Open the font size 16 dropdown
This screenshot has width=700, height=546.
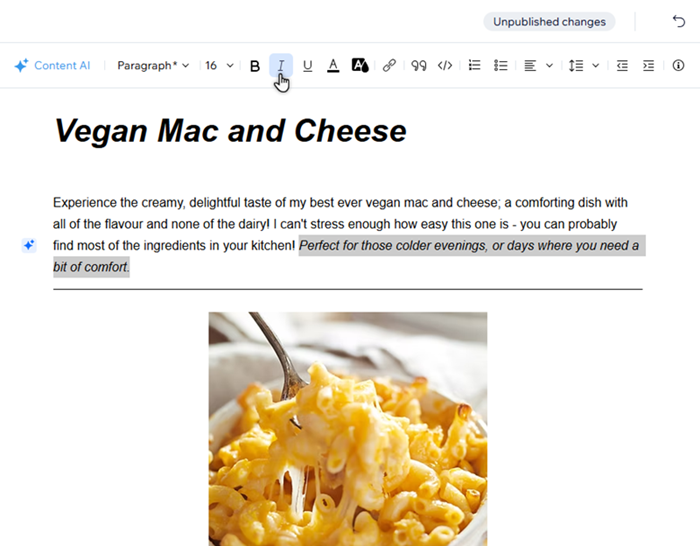pyautogui.click(x=219, y=66)
